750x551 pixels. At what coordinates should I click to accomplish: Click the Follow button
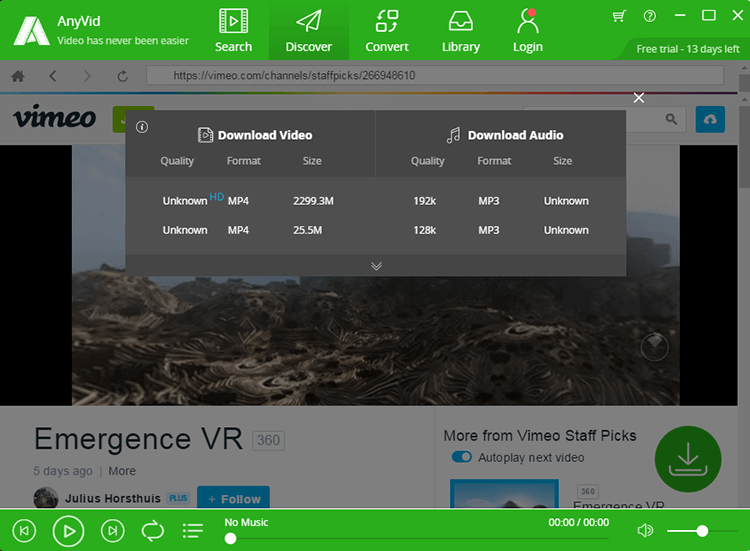pyautogui.click(x=233, y=497)
